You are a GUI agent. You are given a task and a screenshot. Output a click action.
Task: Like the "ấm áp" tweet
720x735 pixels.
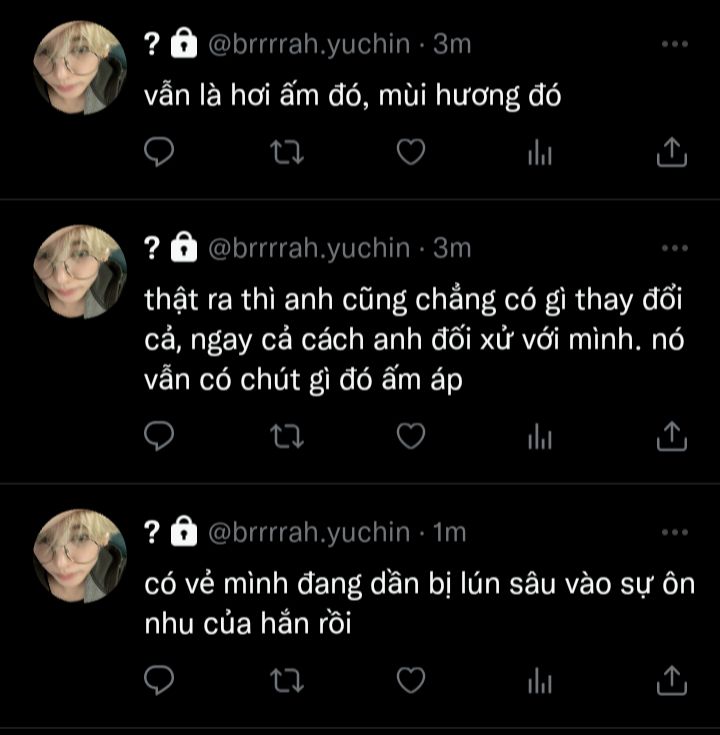pos(411,436)
